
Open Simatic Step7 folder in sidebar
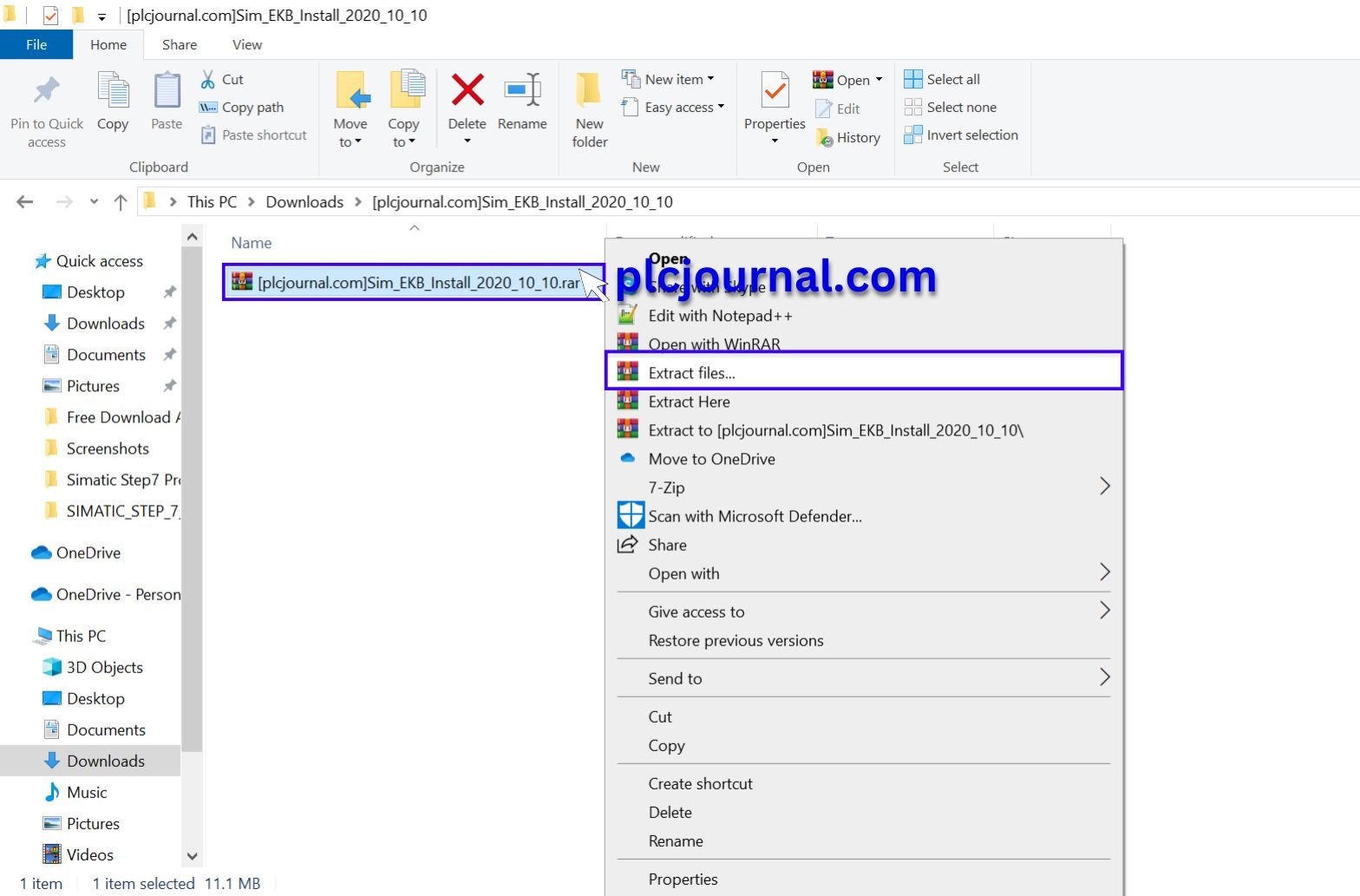pyautogui.click(x=112, y=480)
